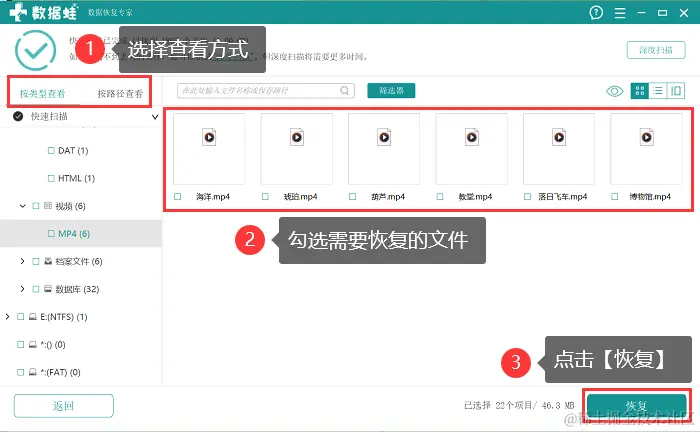700x432 pixels.
Task: Open the help question-mark icon
Action: (x=596, y=12)
